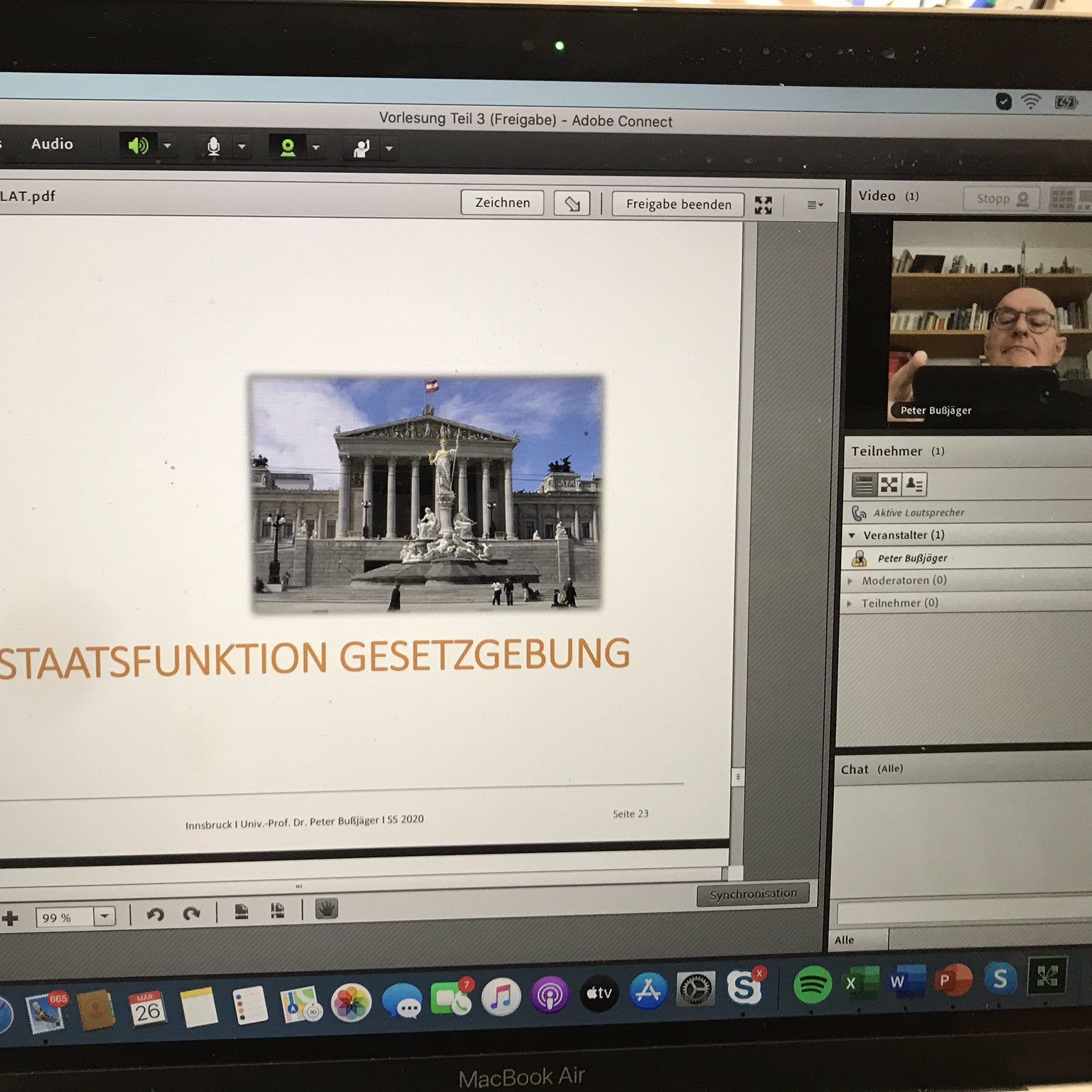The height and width of the screenshot is (1092, 1092).
Task: Click Freigabe beenden to stop sharing
Action: pyautogui.click(x=678, y=205)
